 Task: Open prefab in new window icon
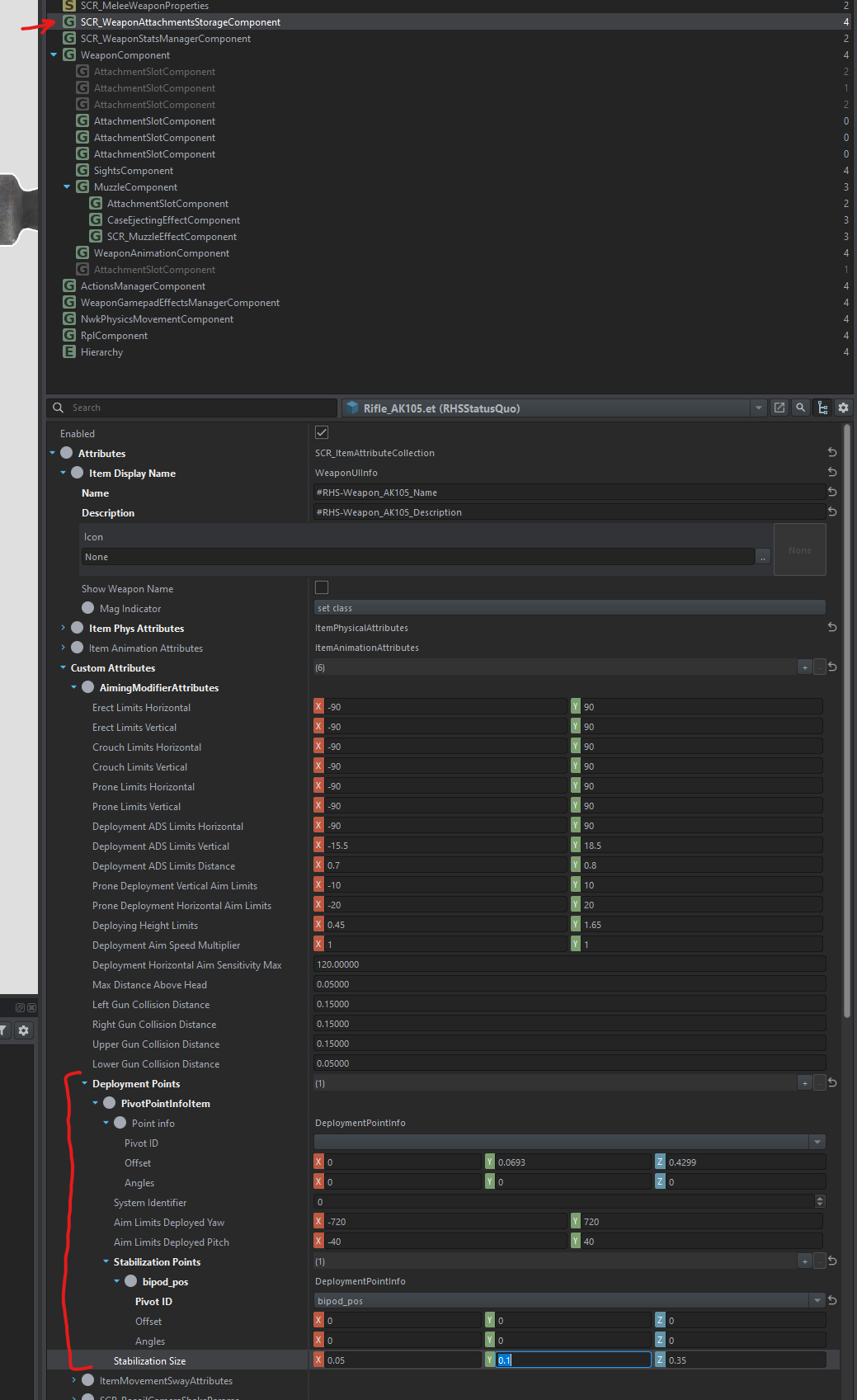tap(779, 408)
